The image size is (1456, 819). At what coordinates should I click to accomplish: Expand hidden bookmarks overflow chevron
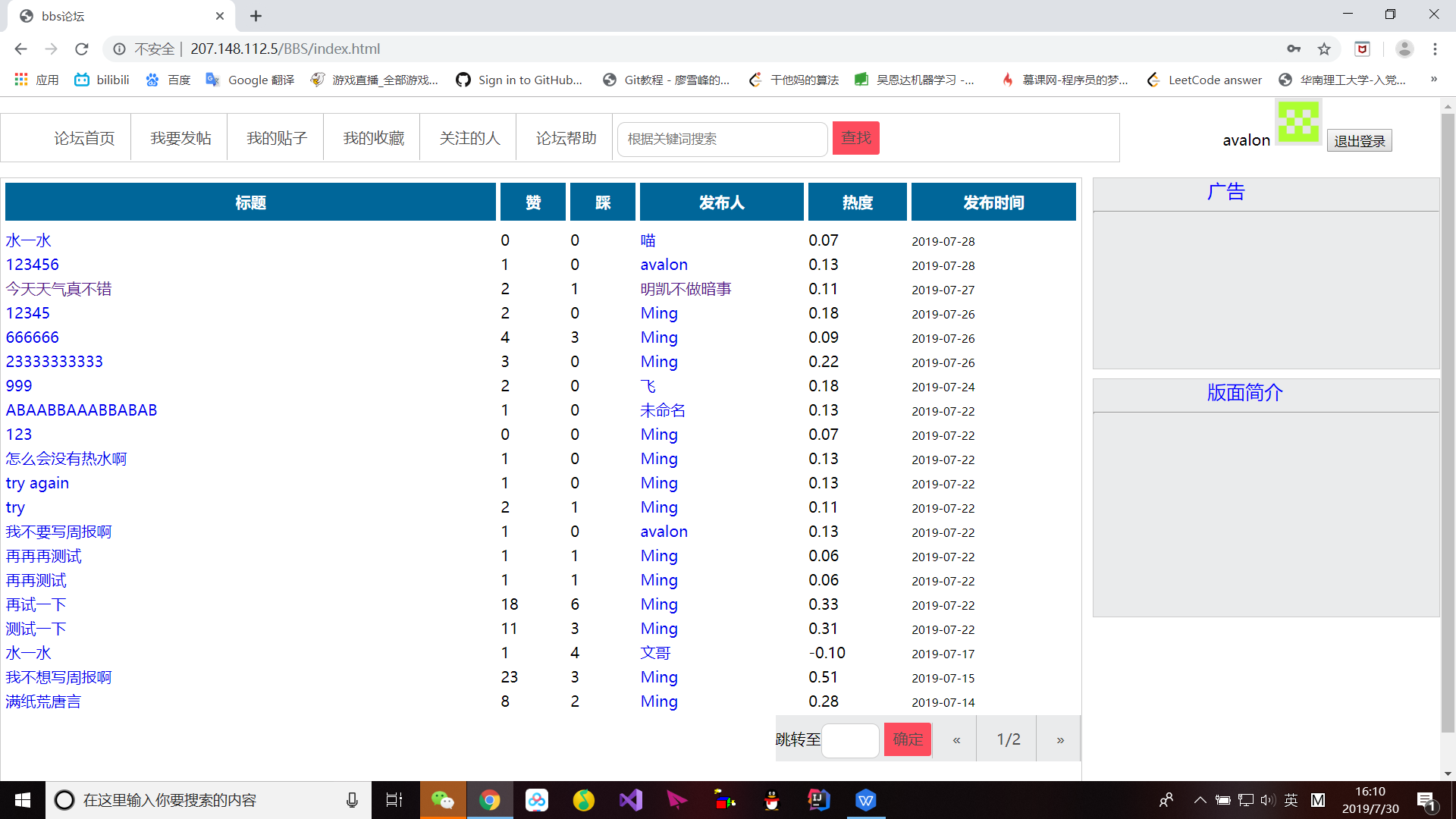click(1433, 80)
